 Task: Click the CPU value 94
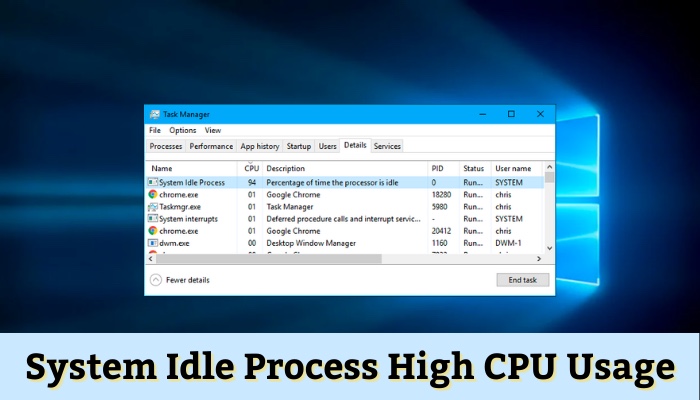[x=252, y=182]
